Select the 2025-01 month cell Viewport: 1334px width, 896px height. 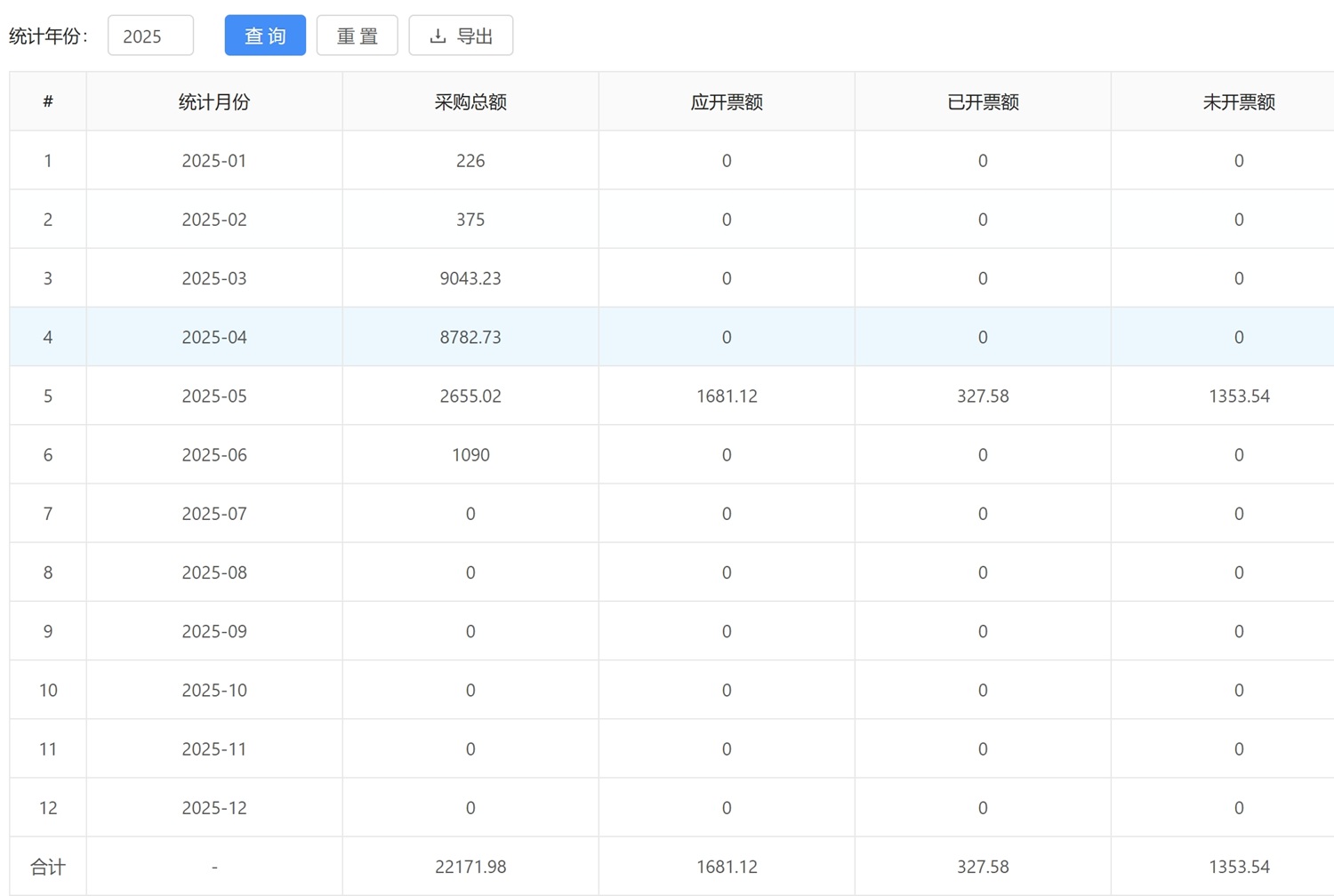214,161
